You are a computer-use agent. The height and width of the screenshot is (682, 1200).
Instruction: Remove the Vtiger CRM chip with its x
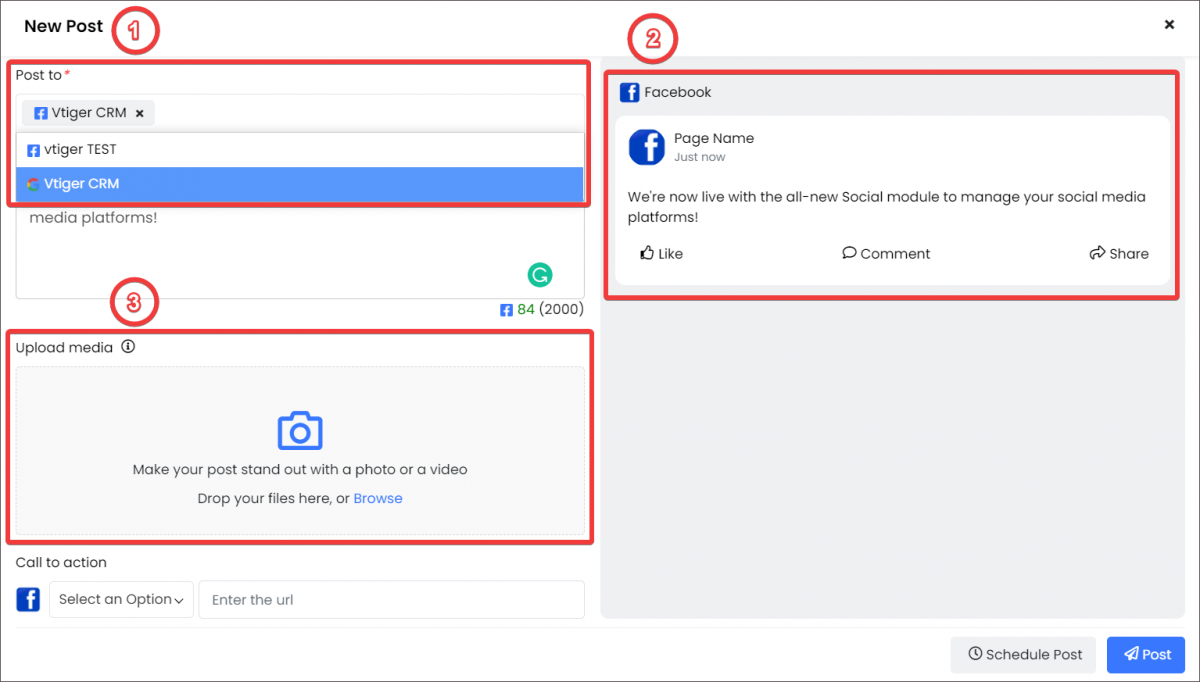139,113
